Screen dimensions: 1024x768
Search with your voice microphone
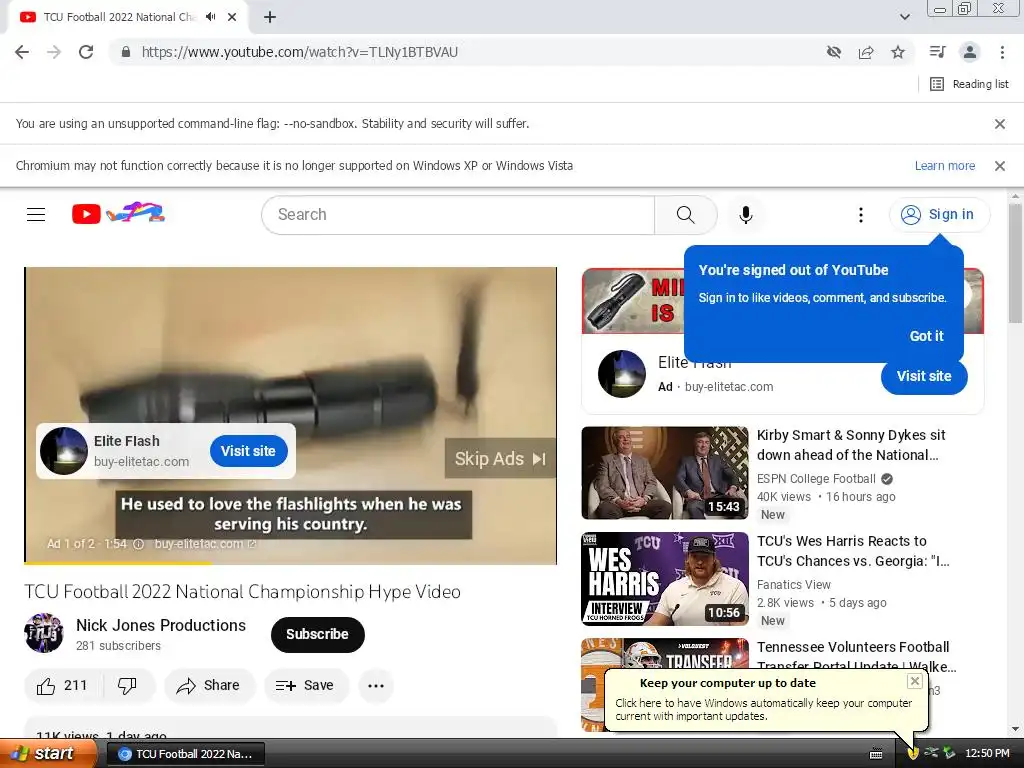pyautogui.click(x=746, y=214)
